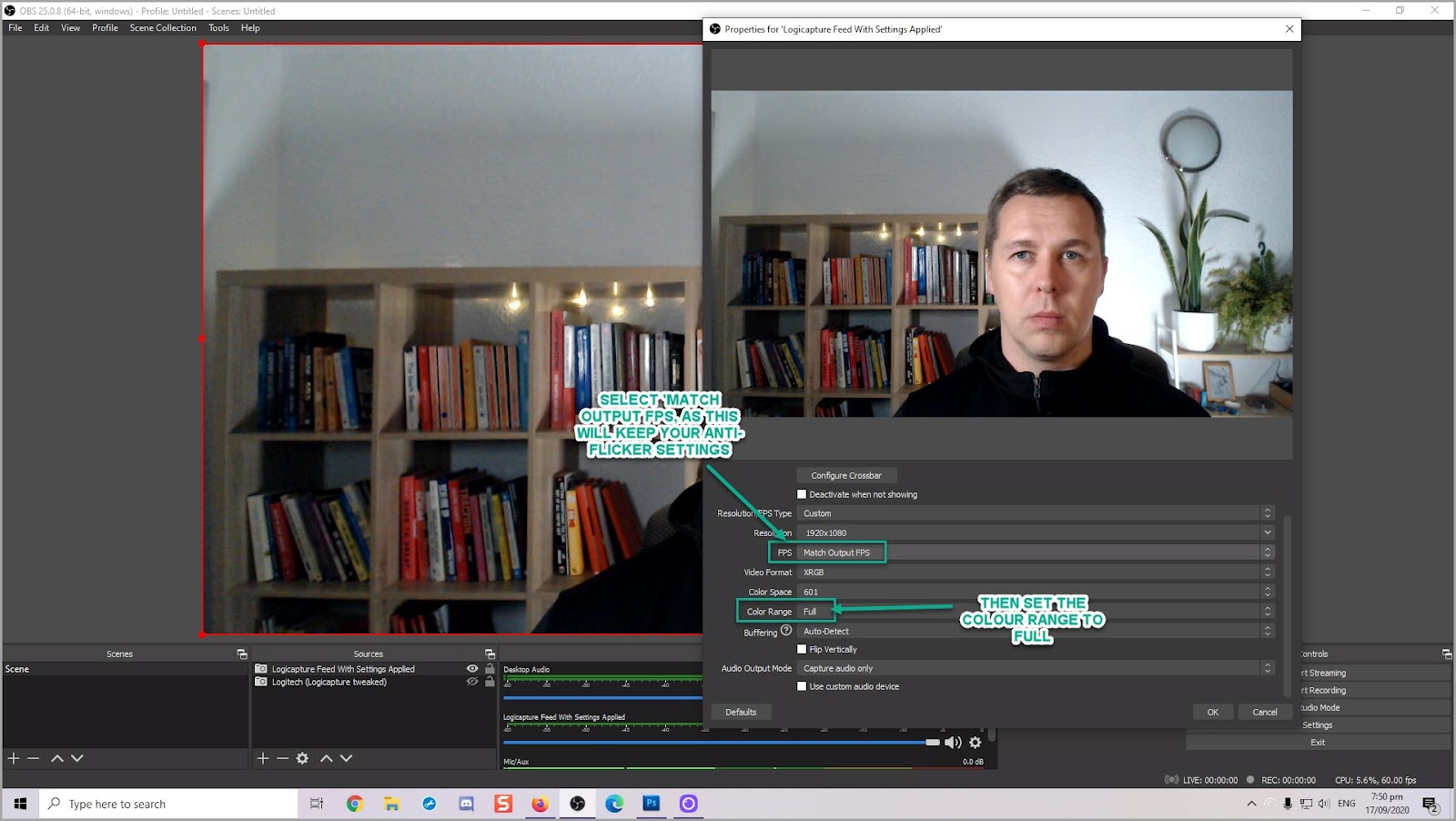Toggle lock on Logicapture Feed With Settings Applied

pyautogui.click(x=490, y=669)
